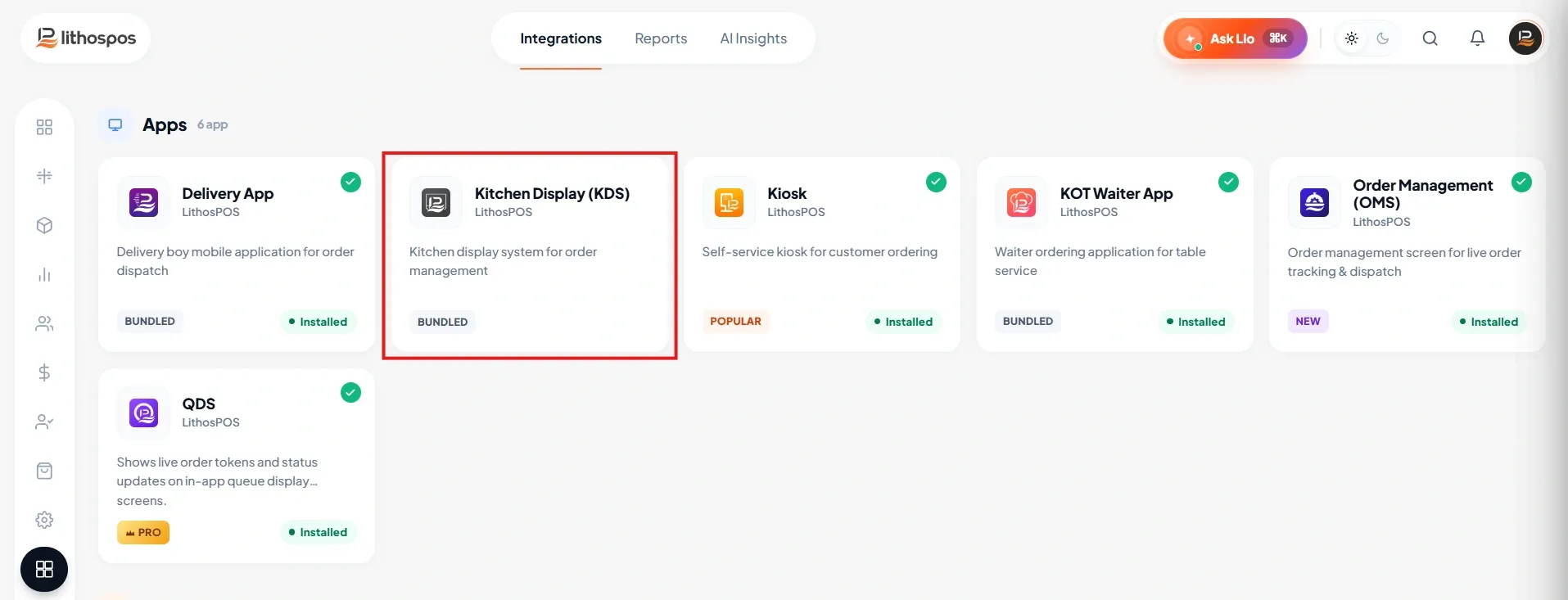Open the Kiosk app title
The image size is (1568, 600).
(x=787, y=193)
